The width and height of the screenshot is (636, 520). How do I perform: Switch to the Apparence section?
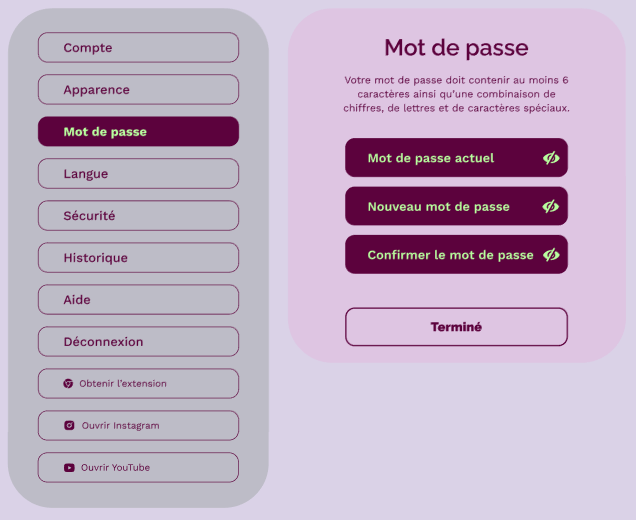click(x=138, y=90)
